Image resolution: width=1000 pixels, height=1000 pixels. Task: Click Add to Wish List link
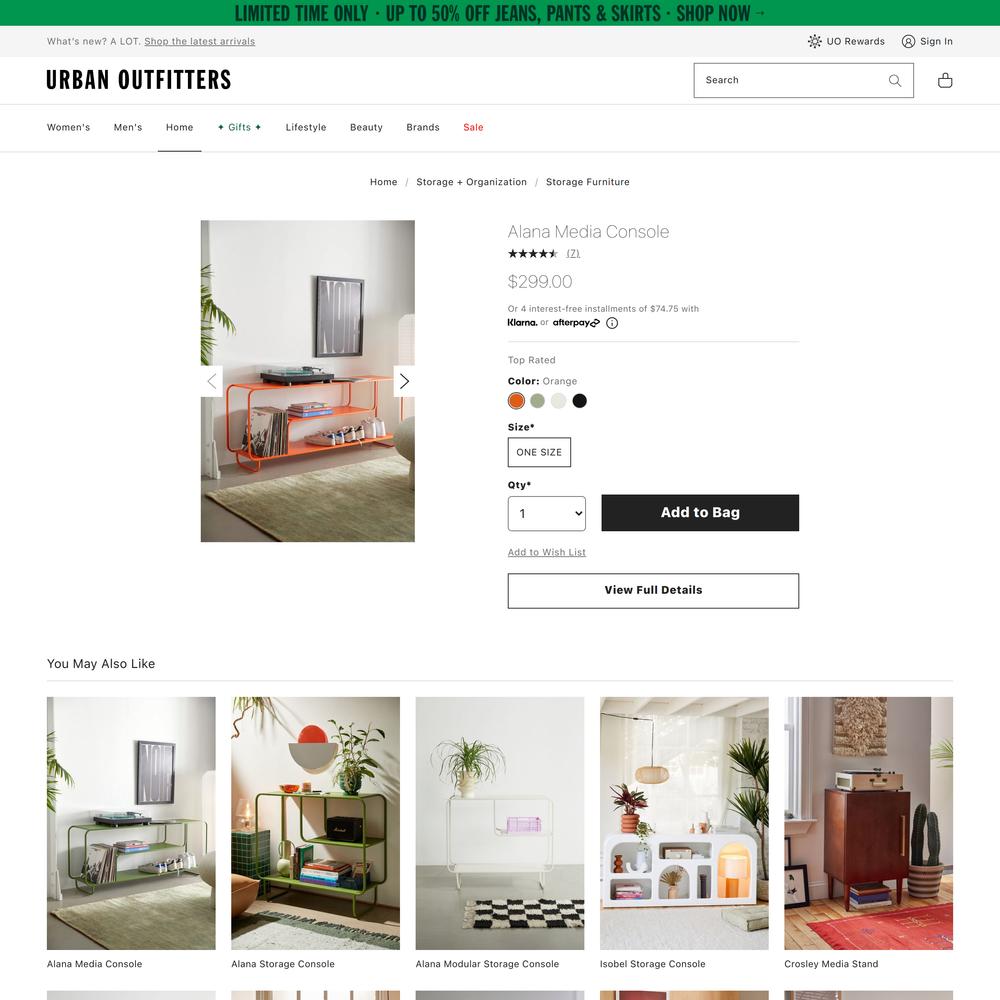547,552
